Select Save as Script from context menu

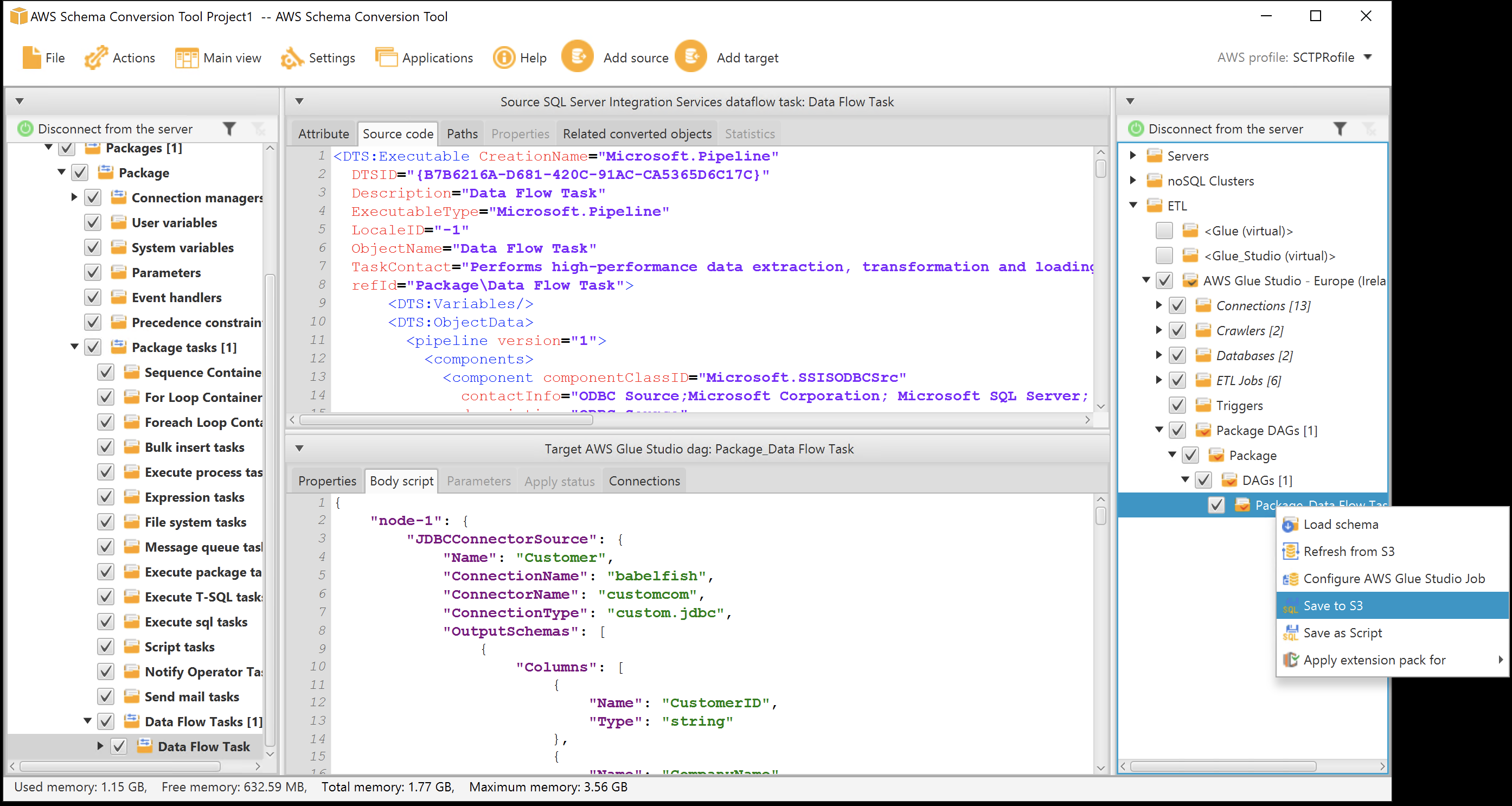tap(1343, 632)
